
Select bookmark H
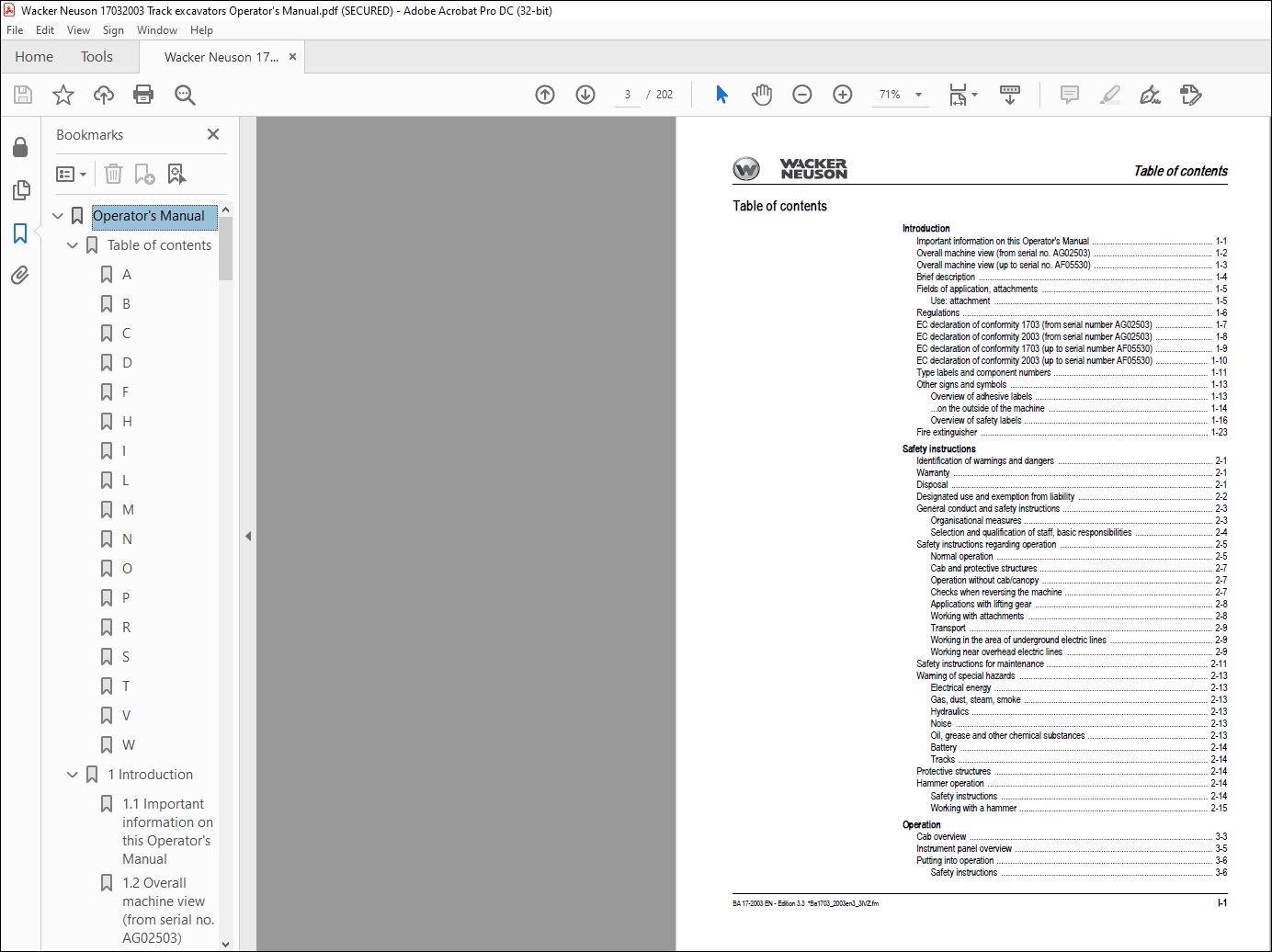coord(127,422)
